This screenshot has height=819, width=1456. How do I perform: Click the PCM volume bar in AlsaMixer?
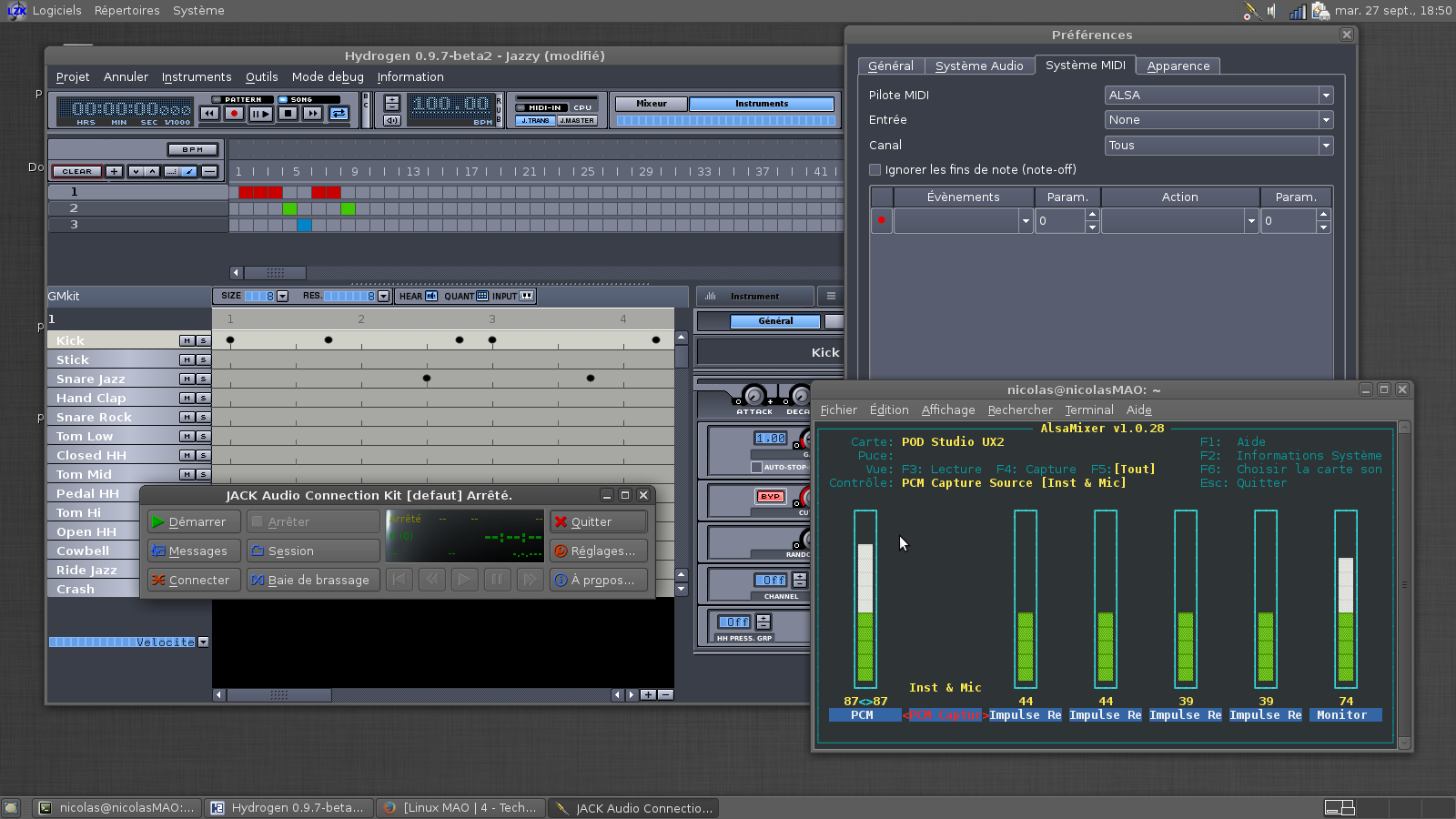tap(865, 601)
